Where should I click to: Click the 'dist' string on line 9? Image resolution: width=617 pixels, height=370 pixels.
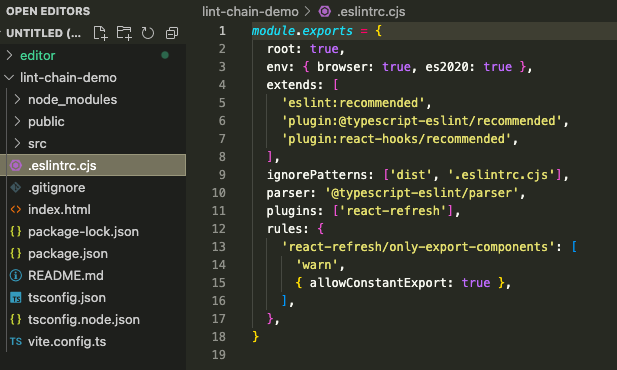point(410,174)
